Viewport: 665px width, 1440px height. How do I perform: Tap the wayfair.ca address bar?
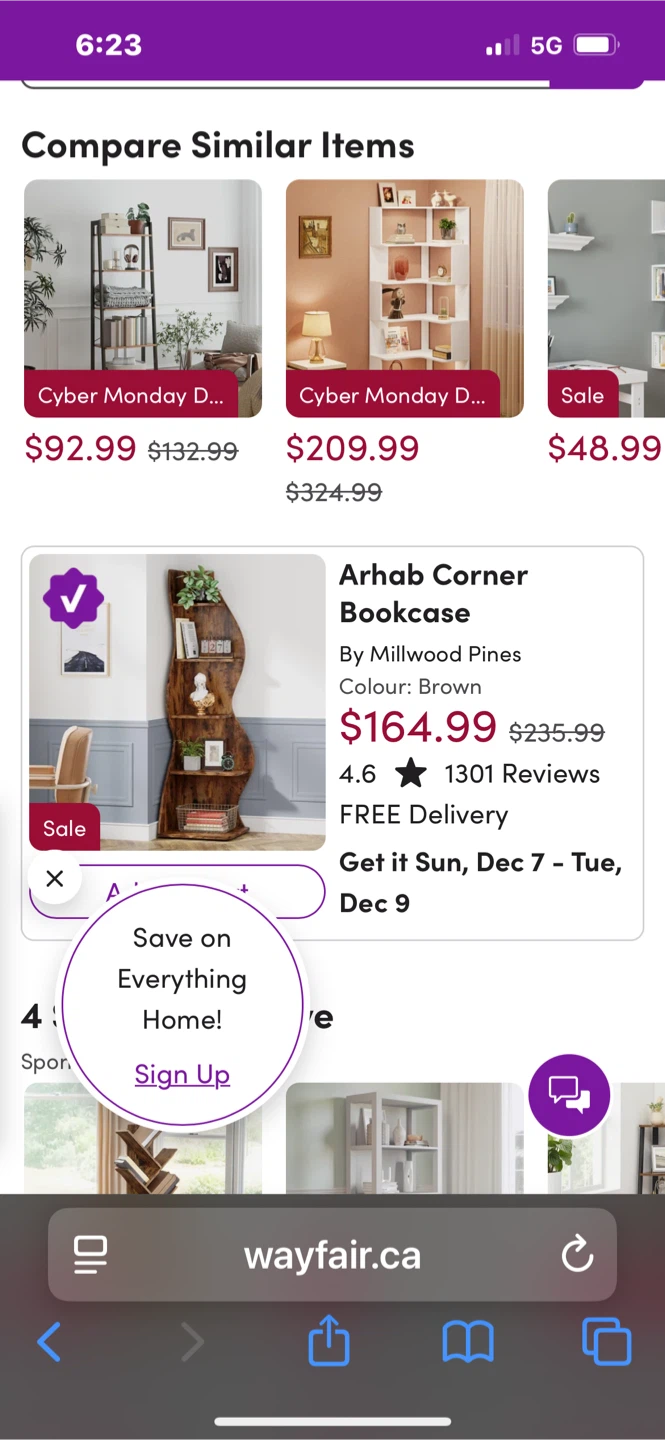click(x=332, y=1255)
